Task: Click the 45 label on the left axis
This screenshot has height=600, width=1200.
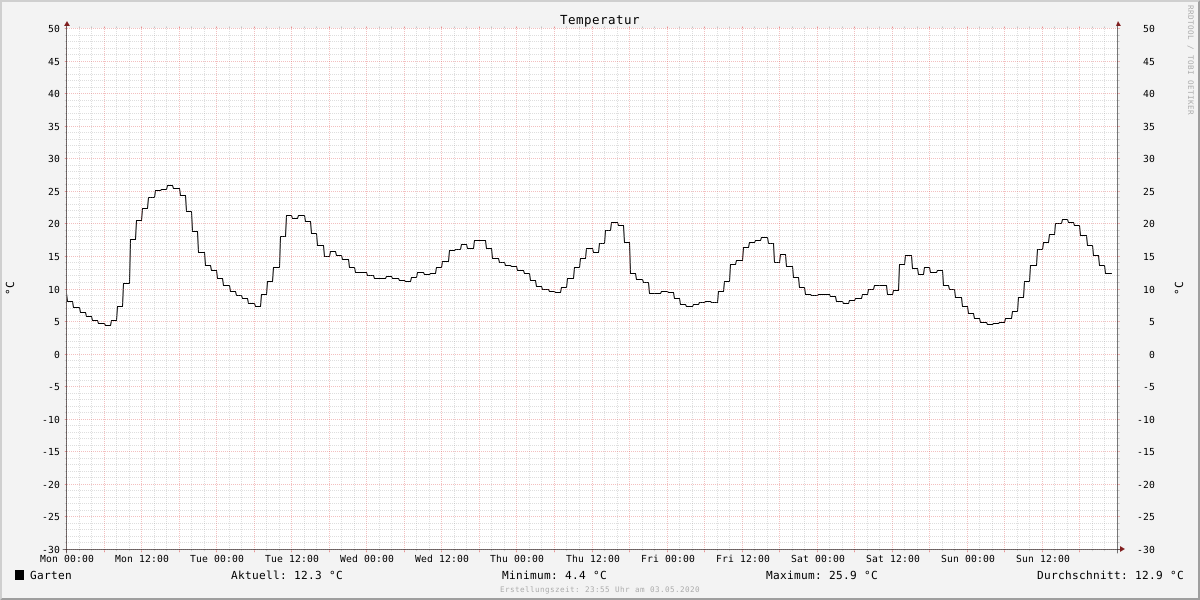Action: 54,62
